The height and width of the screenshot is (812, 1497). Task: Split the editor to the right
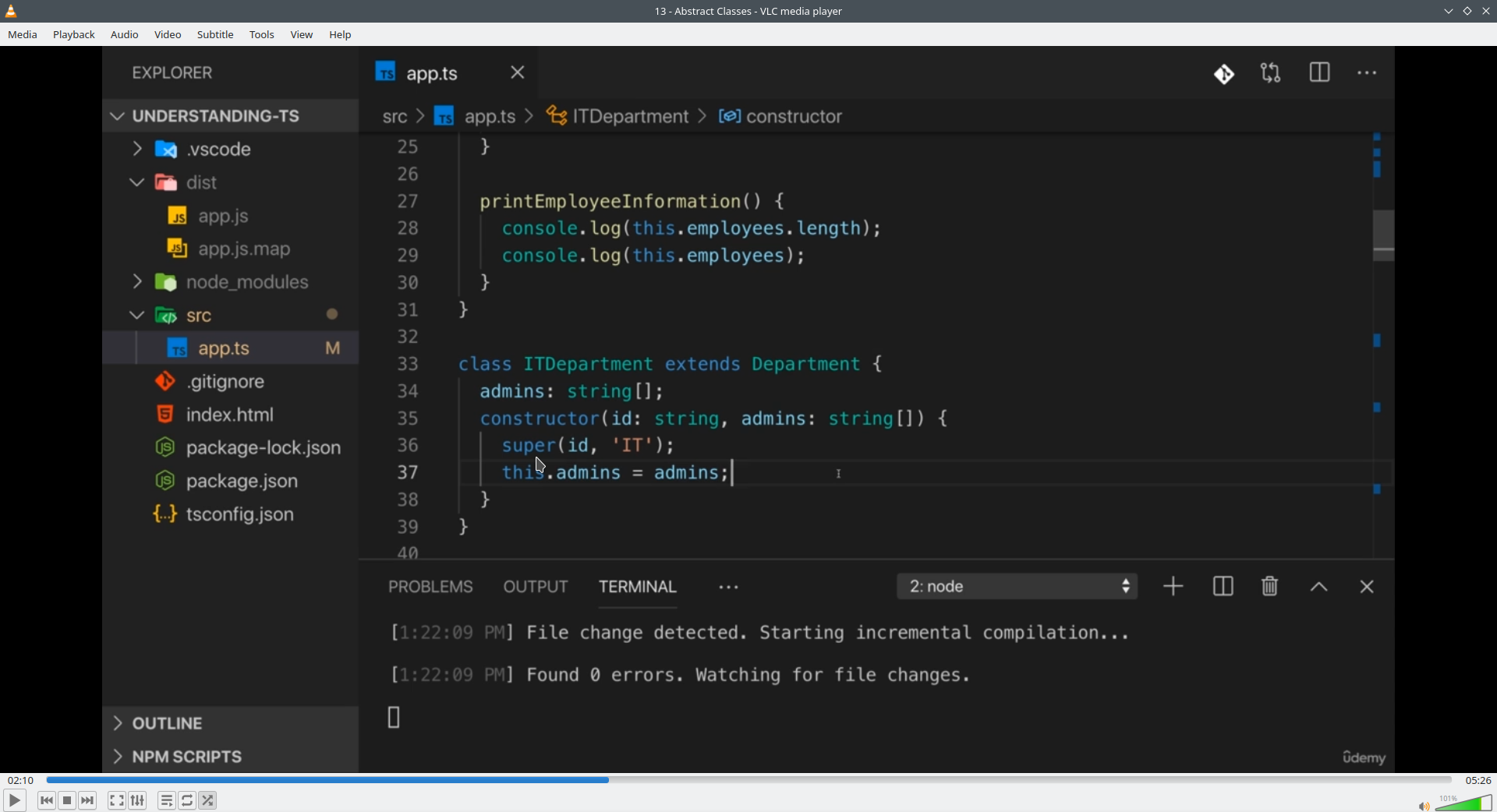(x=1320, y=73)
